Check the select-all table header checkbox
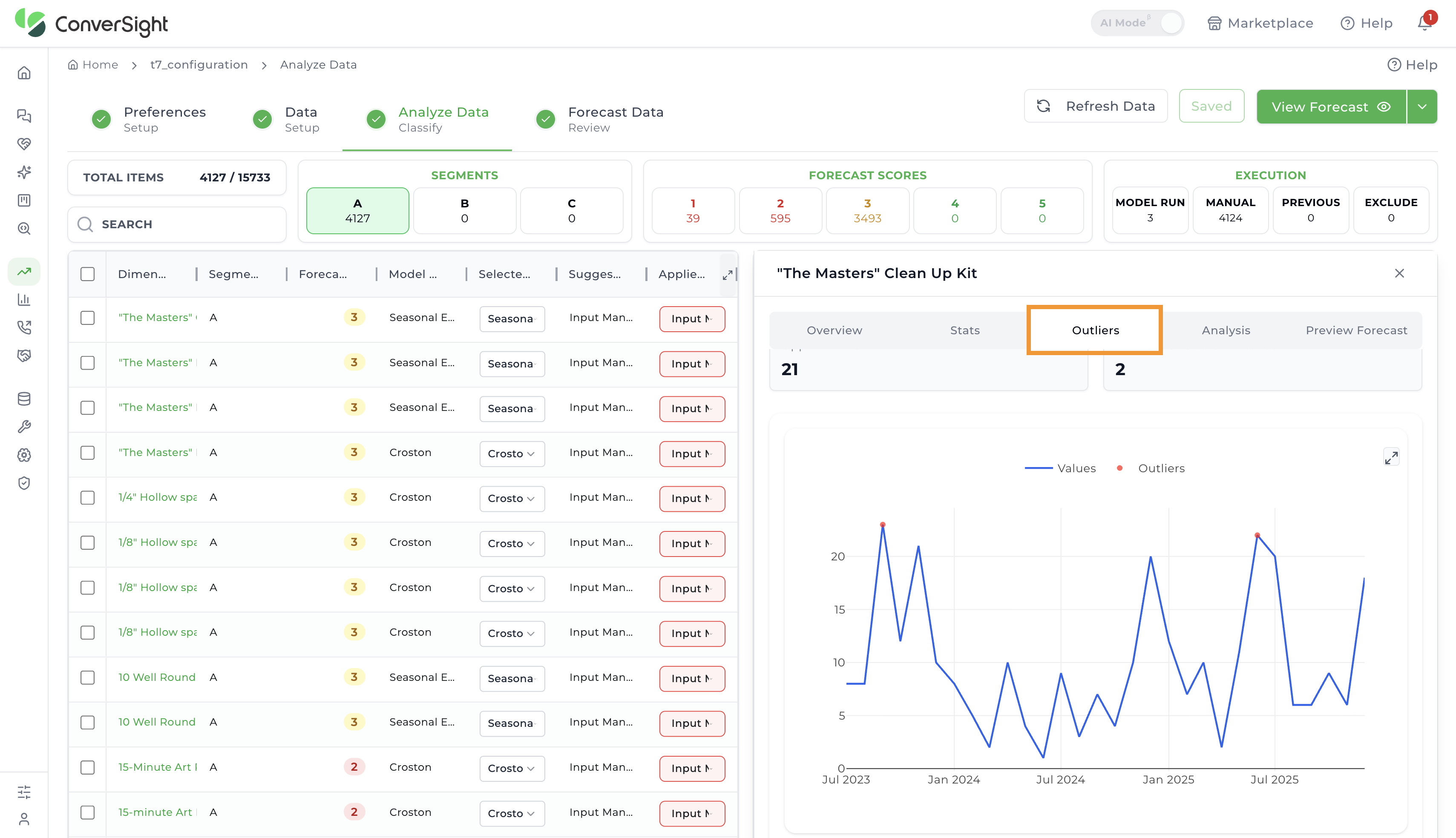This screenshot has height=838, width=1456. tap(87, 274)
